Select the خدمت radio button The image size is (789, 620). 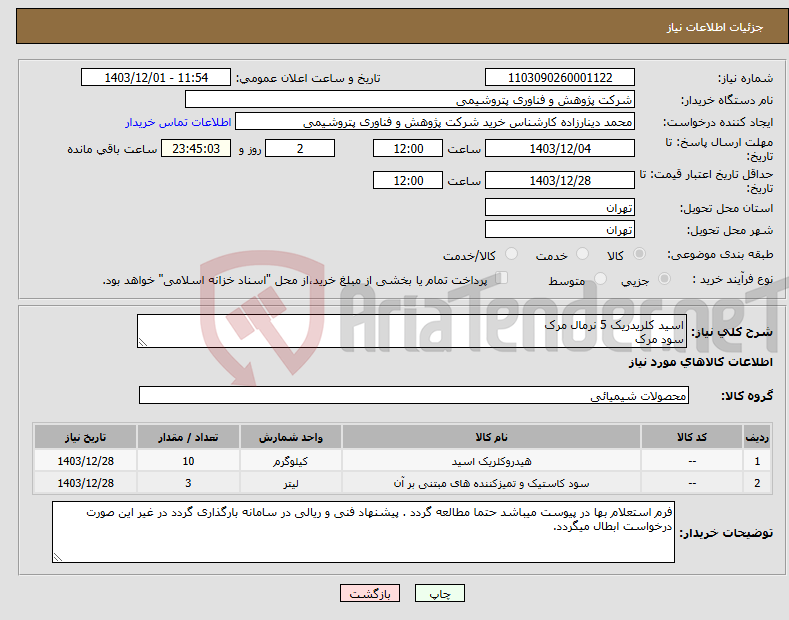(x=582, y=254)
